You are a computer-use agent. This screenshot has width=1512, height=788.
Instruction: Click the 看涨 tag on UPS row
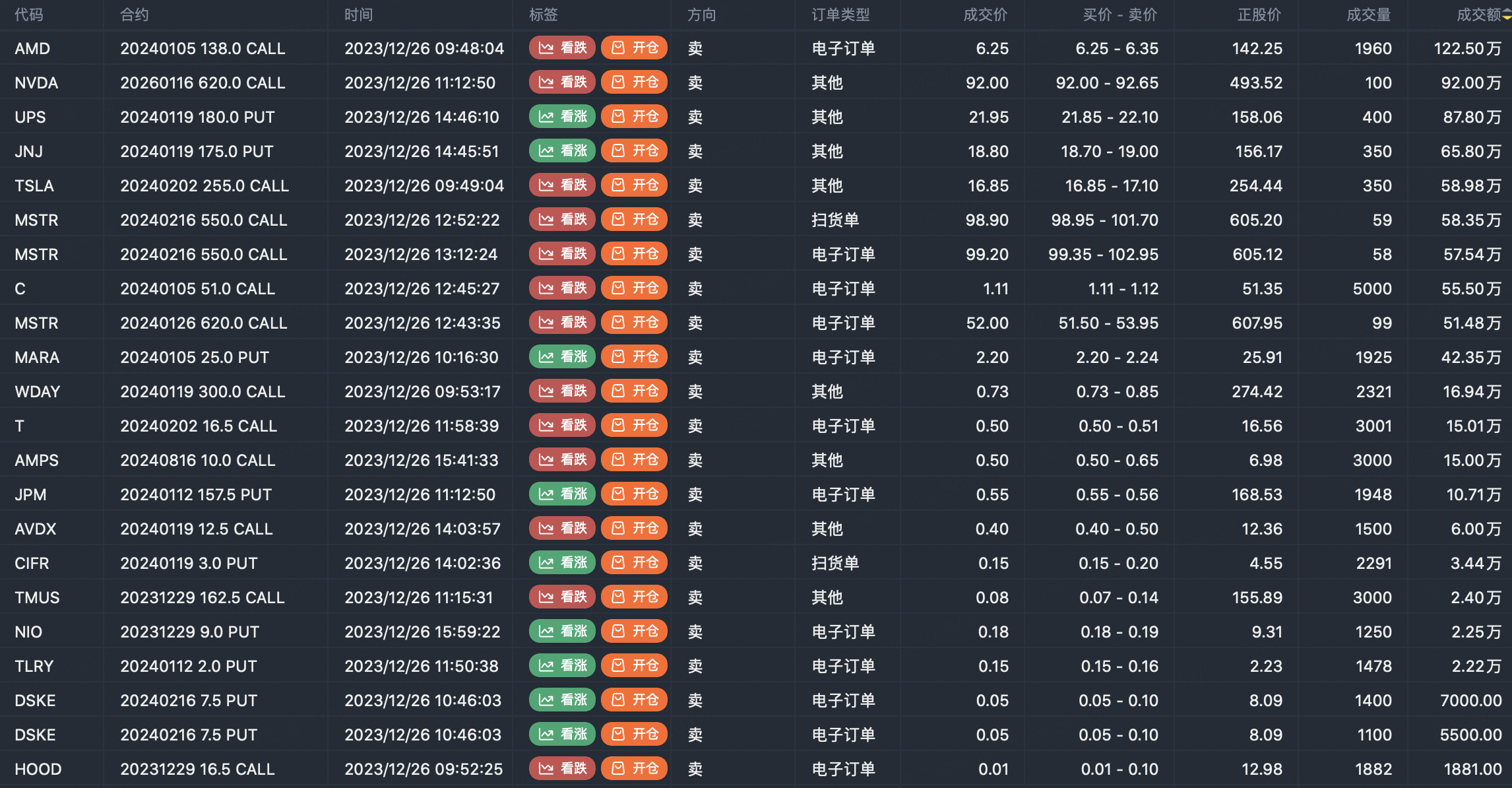pyautogui.click(x=562, y=117)
